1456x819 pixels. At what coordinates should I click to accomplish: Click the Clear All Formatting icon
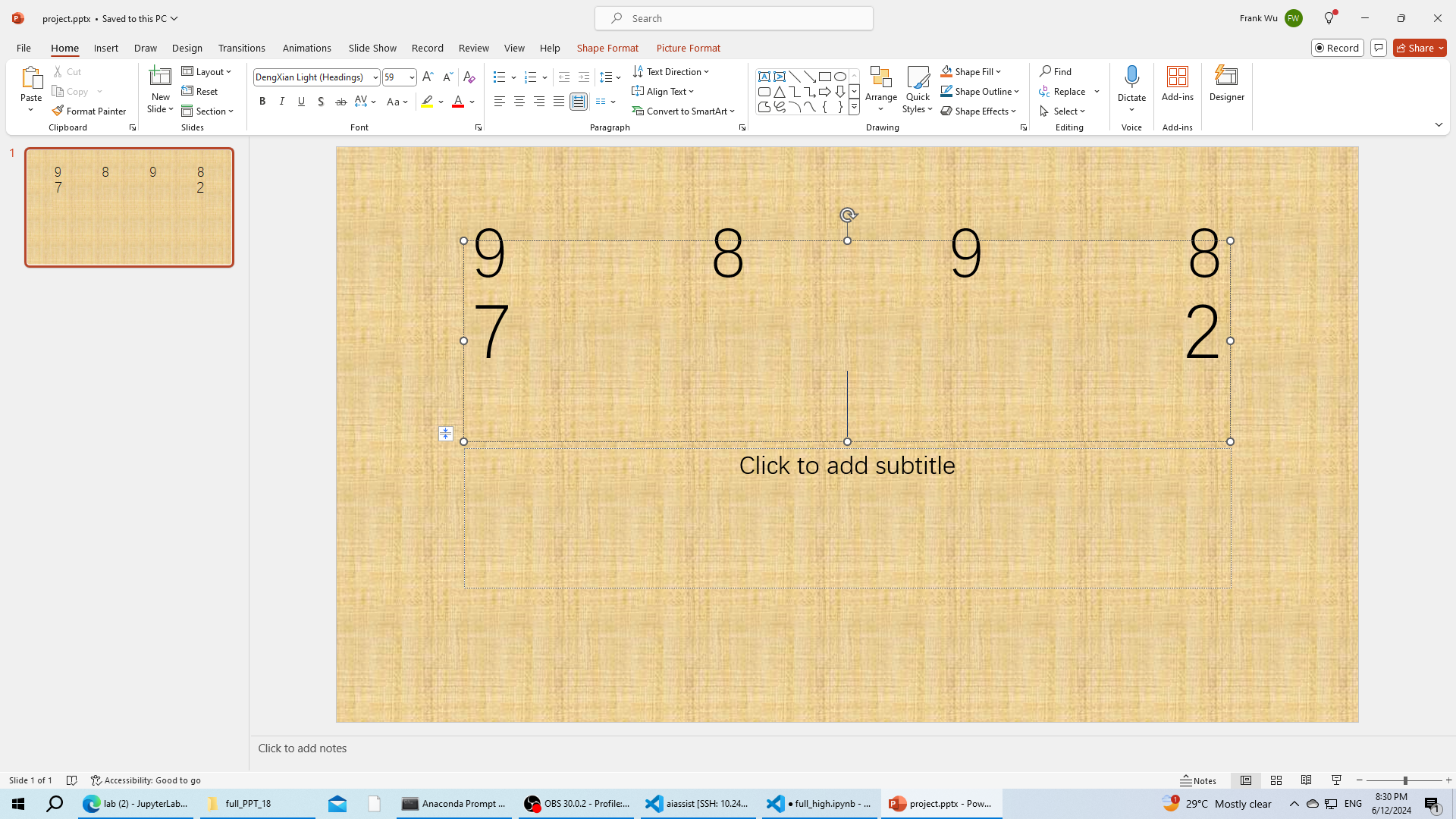point(469,77)
